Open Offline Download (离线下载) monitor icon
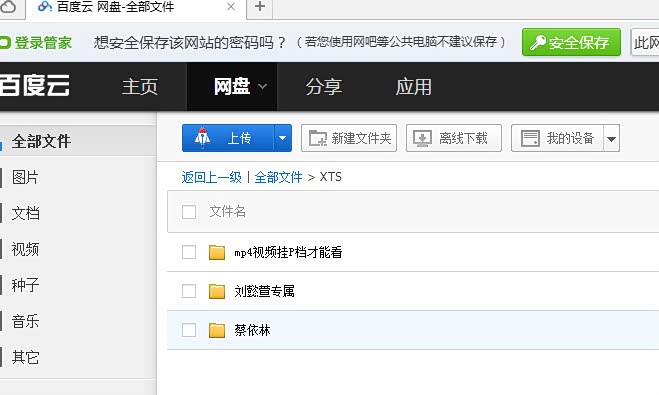The height and width of the screenshot is (395, 659). click(x=422, y=138)
